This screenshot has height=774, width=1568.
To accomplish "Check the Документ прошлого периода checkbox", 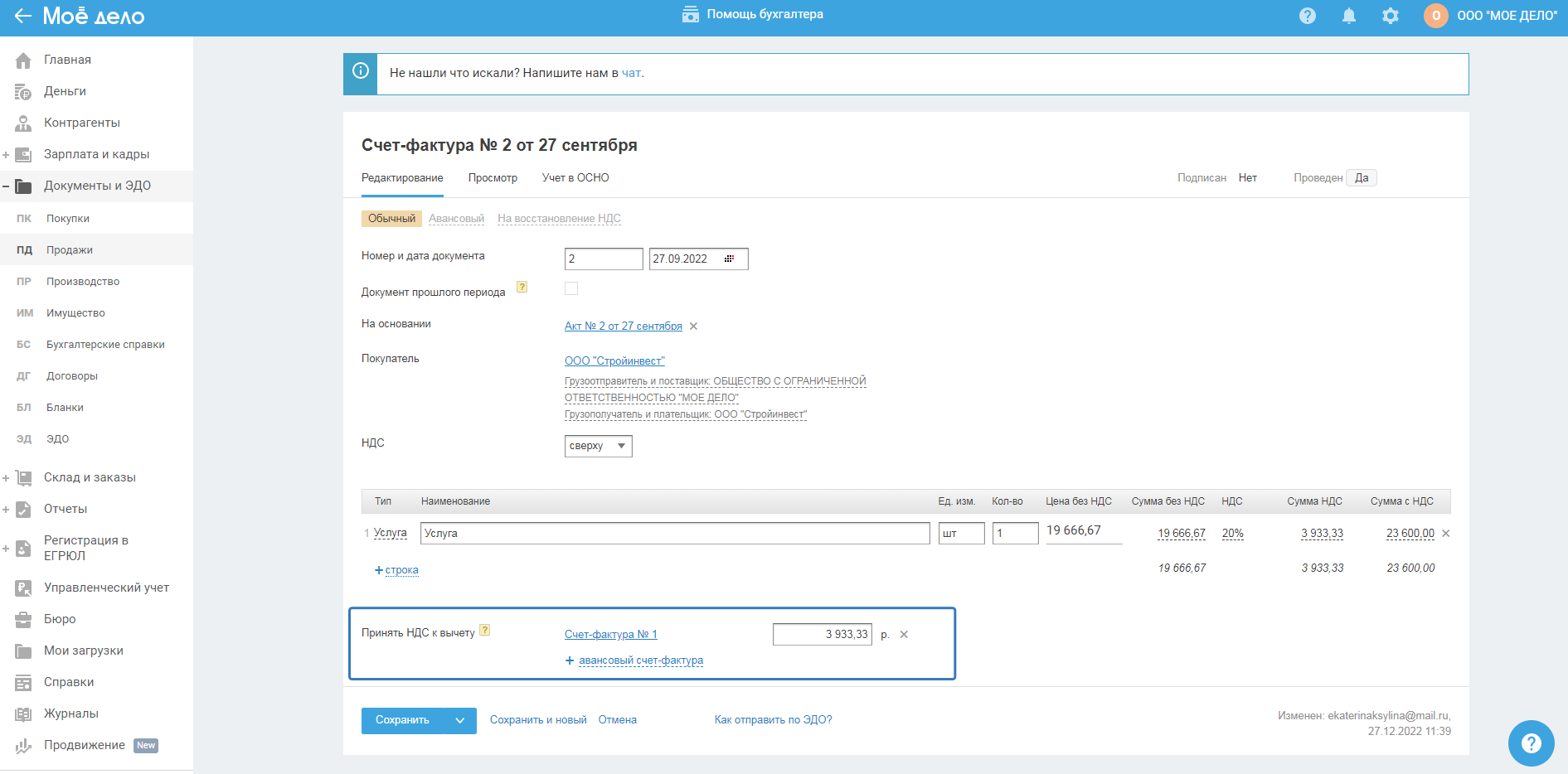I will pyautogui.click(x=571, y=288).
